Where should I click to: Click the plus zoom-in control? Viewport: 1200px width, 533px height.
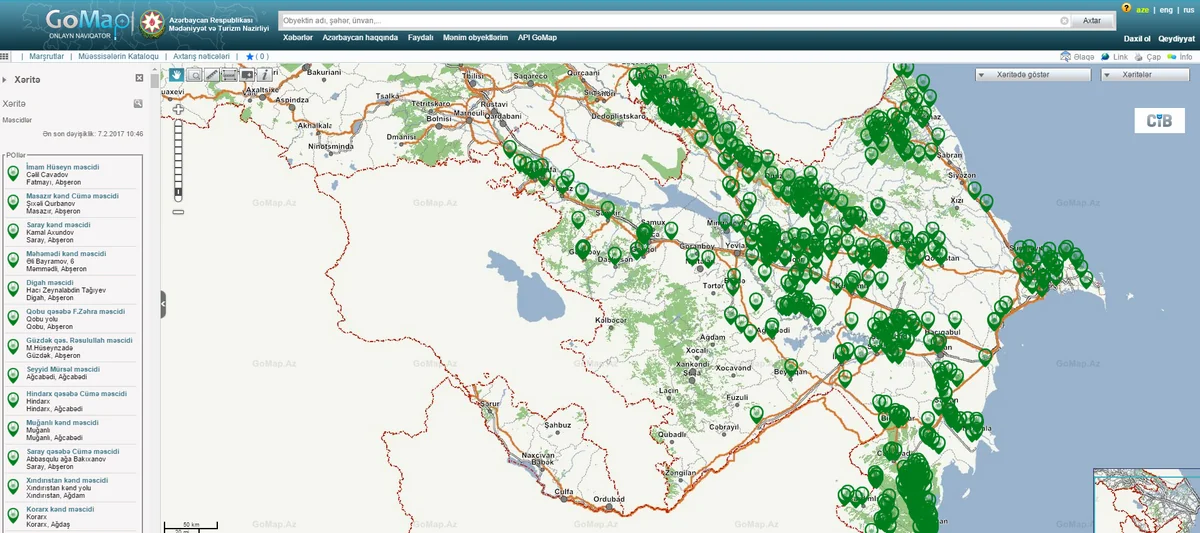(178, 109)
